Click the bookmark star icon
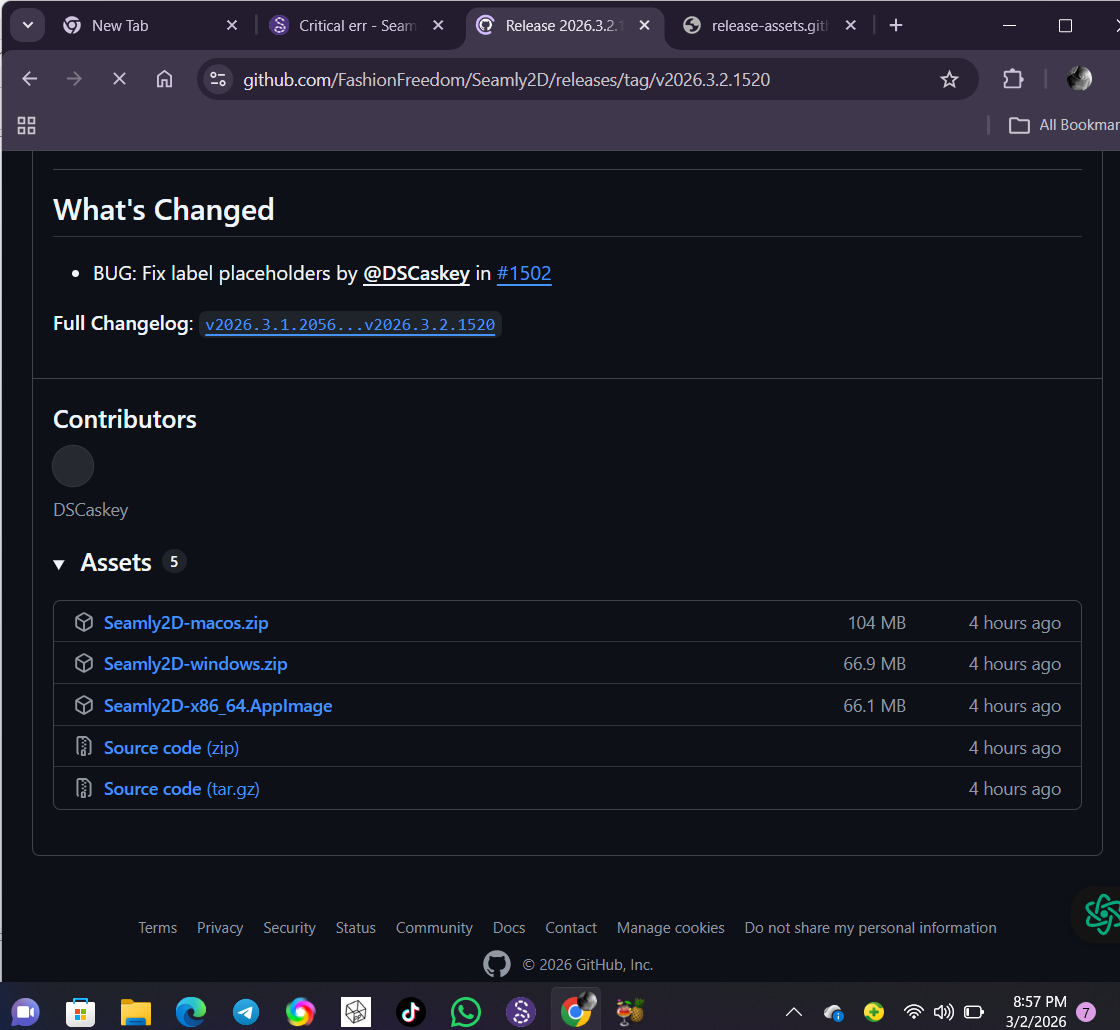The width and height of the screenshot is (1120, 1030). [x=949, y=79]
